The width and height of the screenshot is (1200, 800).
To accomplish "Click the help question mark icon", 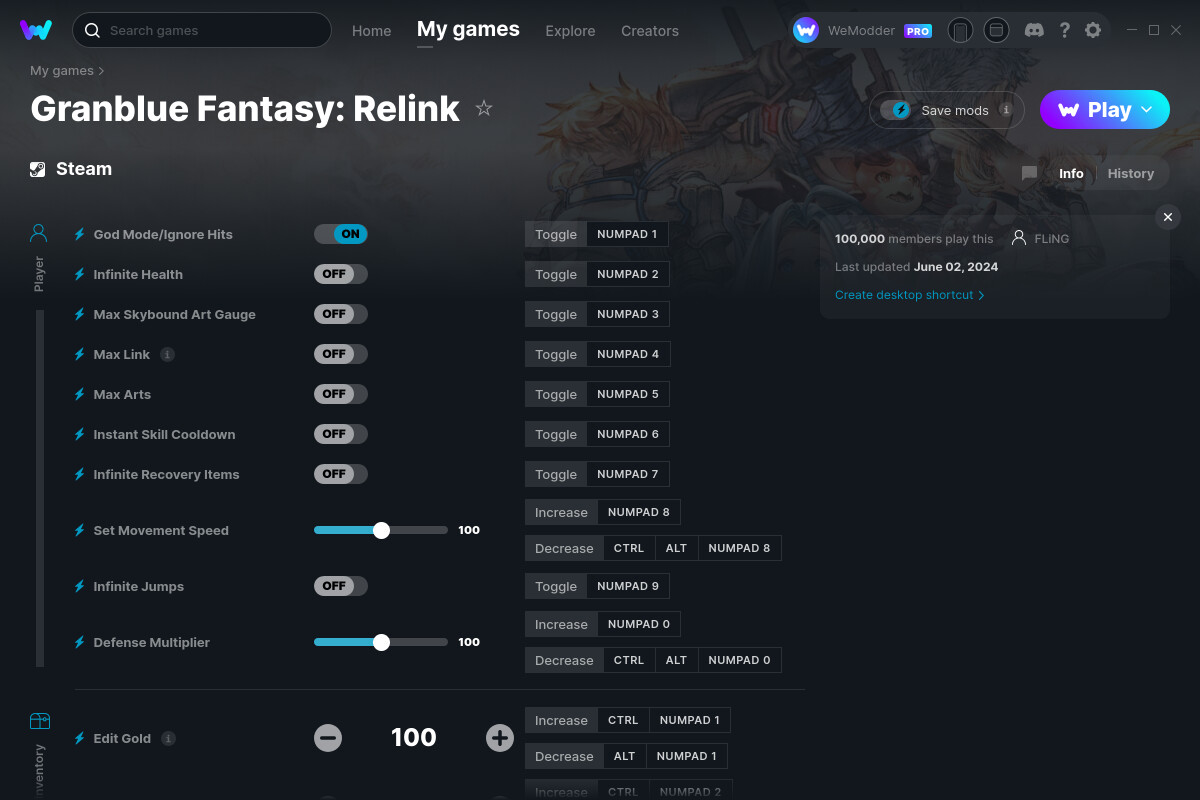I will pyautogui.click(x=1064, y=30).
